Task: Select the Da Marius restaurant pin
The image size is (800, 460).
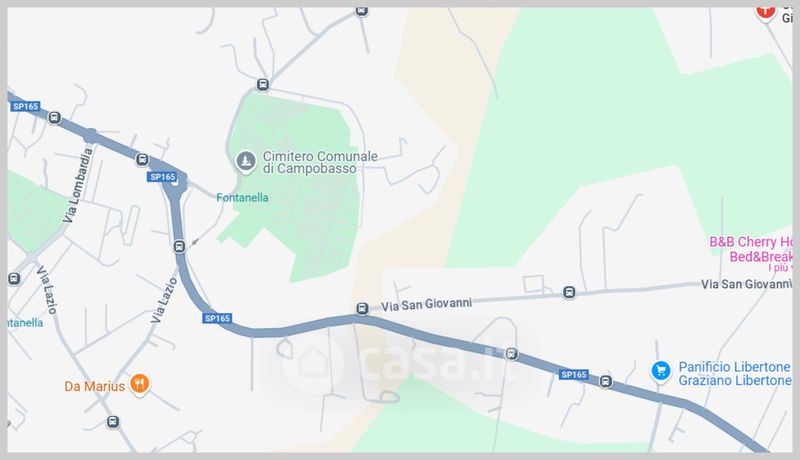Action: pyautogui.click(x=139, y=384)
